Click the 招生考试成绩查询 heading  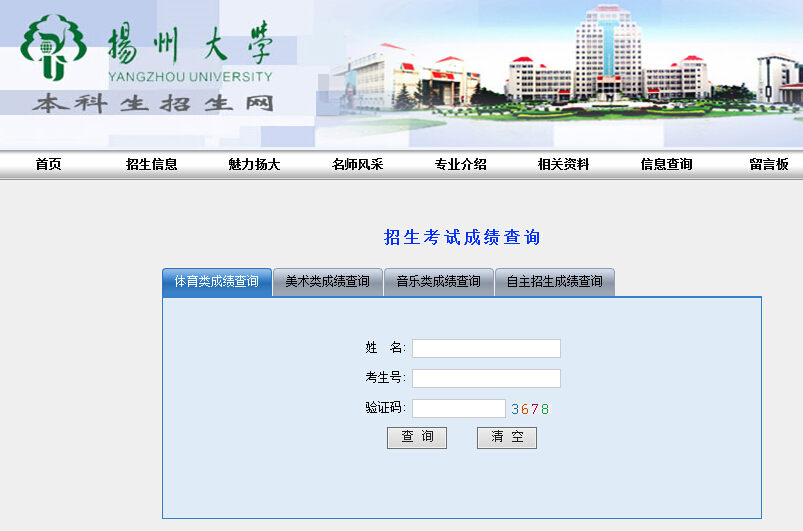tap(462, 237)
